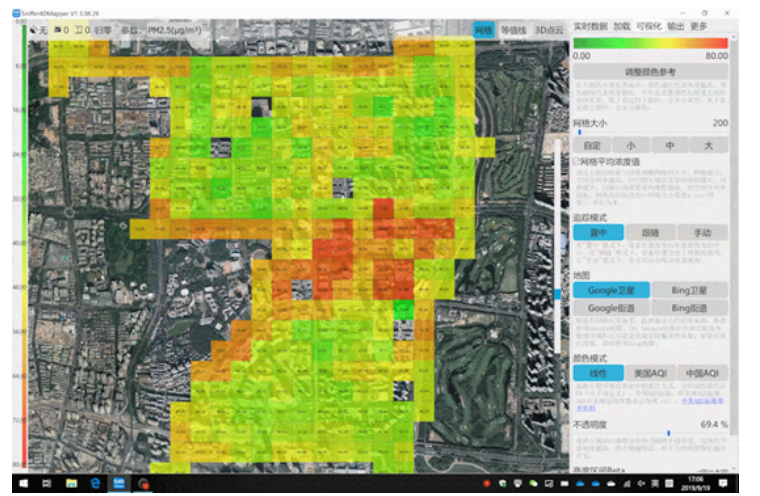Open the Windows Start menu
760x496 pixels.
tap(23, 483)
